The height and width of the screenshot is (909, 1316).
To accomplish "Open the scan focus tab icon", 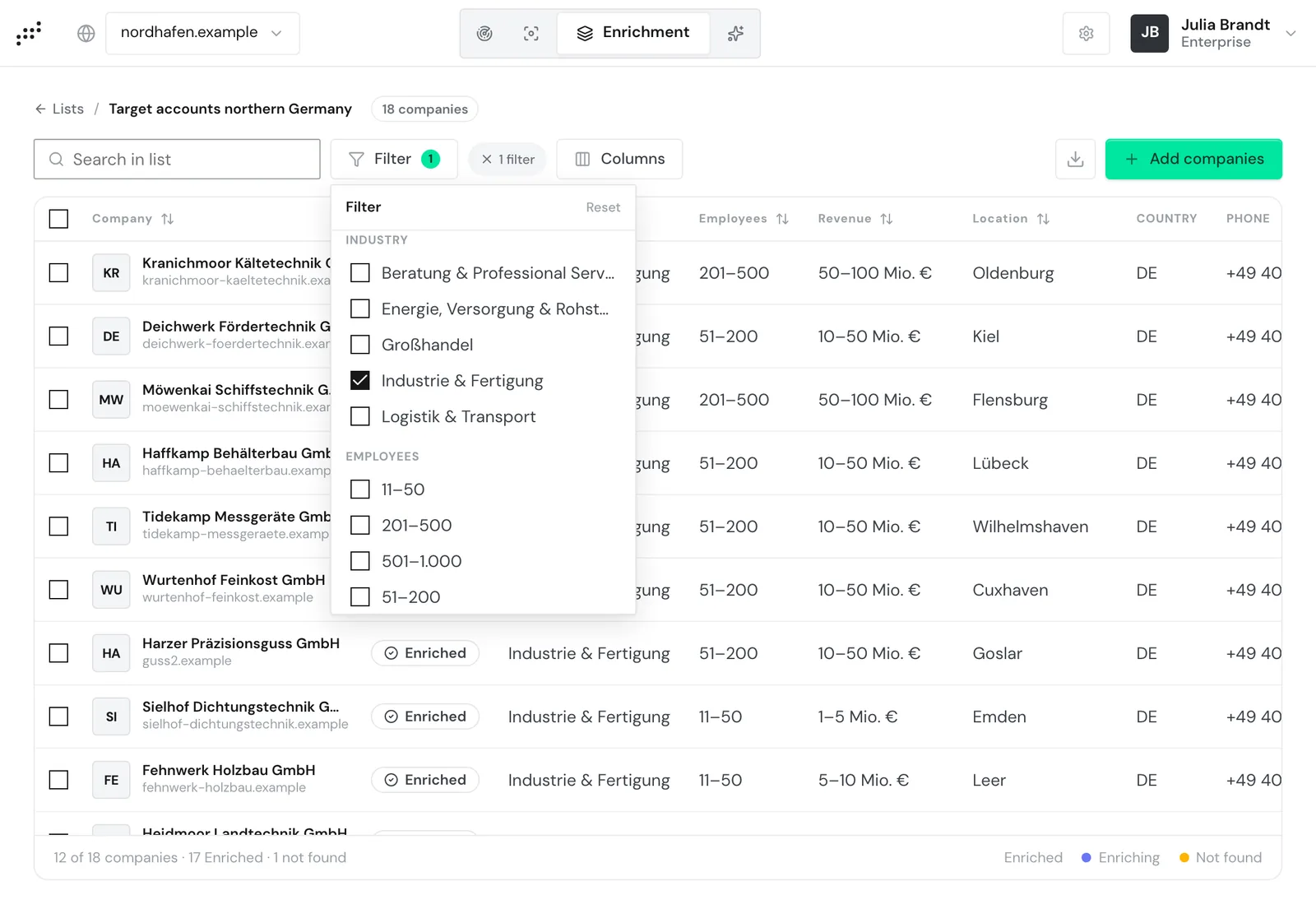I will click(x=531, y=33).
